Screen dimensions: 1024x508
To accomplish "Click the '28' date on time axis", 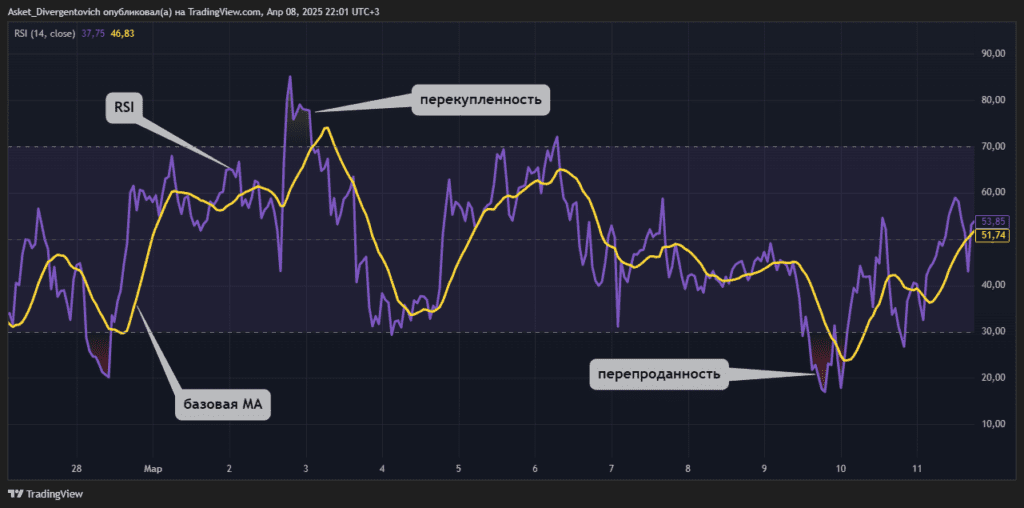I will pos(76,469).
